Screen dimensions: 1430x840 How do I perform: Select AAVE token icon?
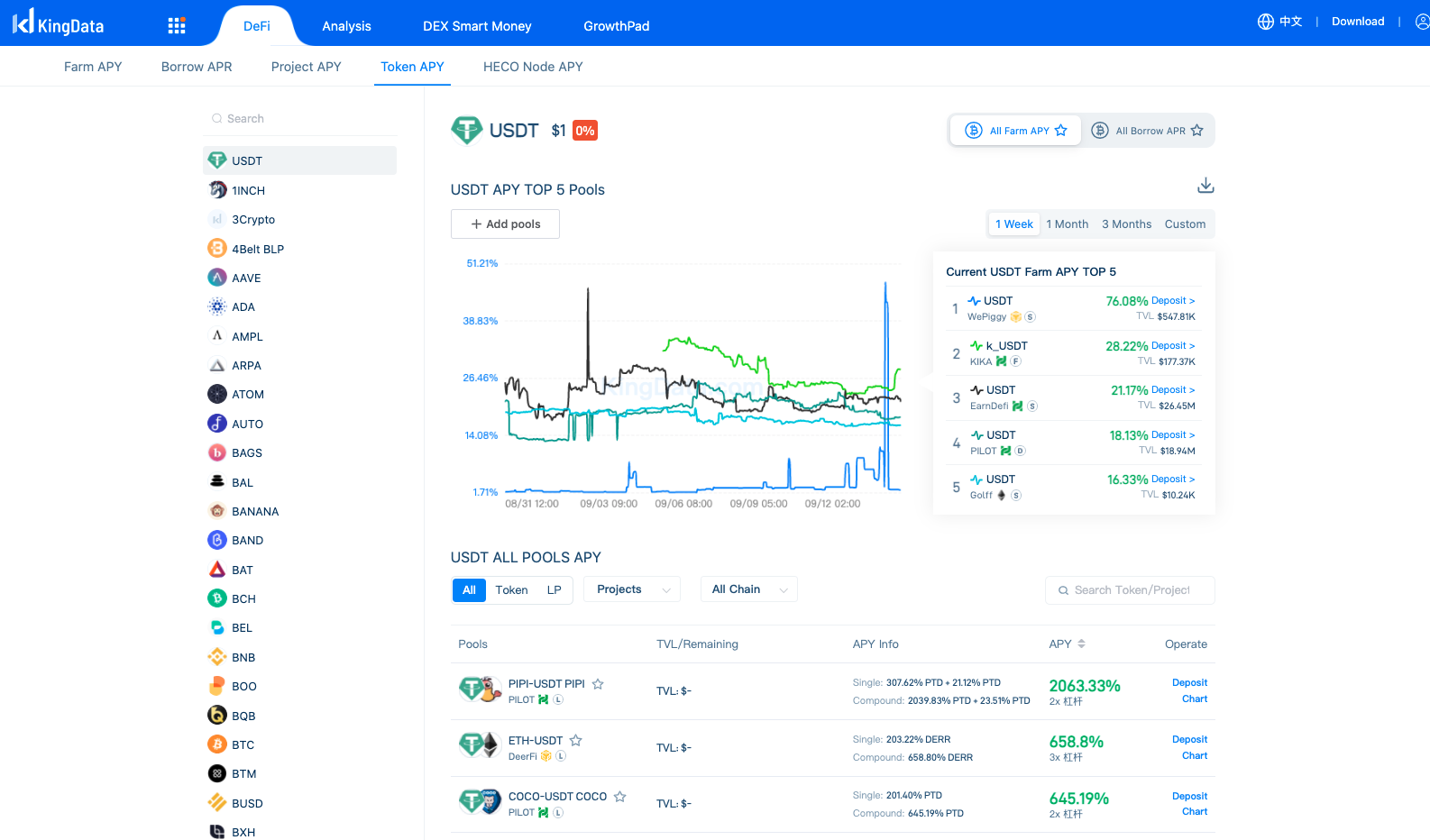click(x=217, y=278)
